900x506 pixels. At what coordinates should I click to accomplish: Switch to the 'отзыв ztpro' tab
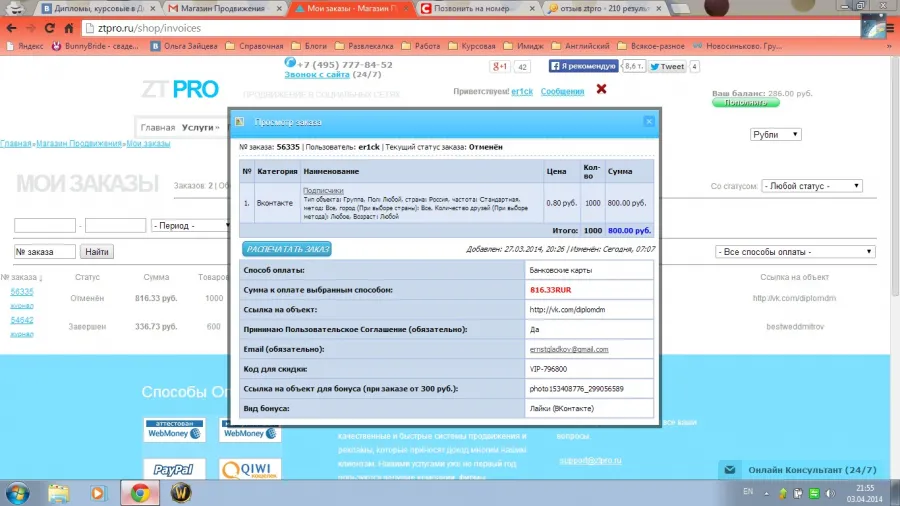tap(604, 9)
